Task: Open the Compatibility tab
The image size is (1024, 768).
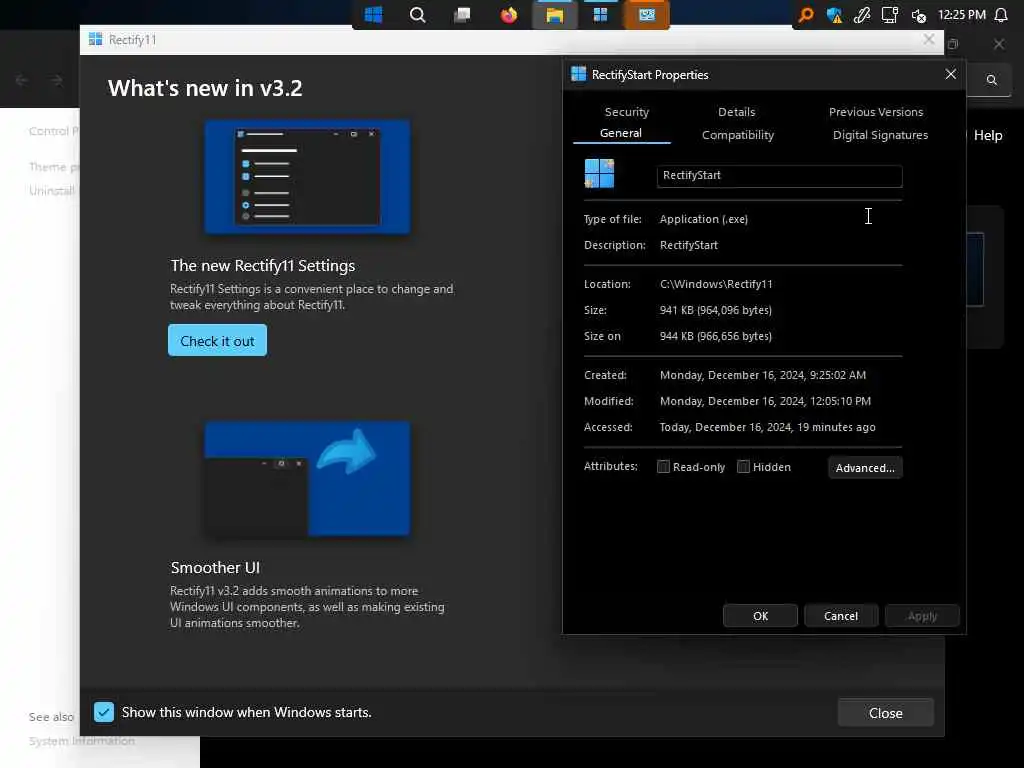Action: [x=737, y=135]
